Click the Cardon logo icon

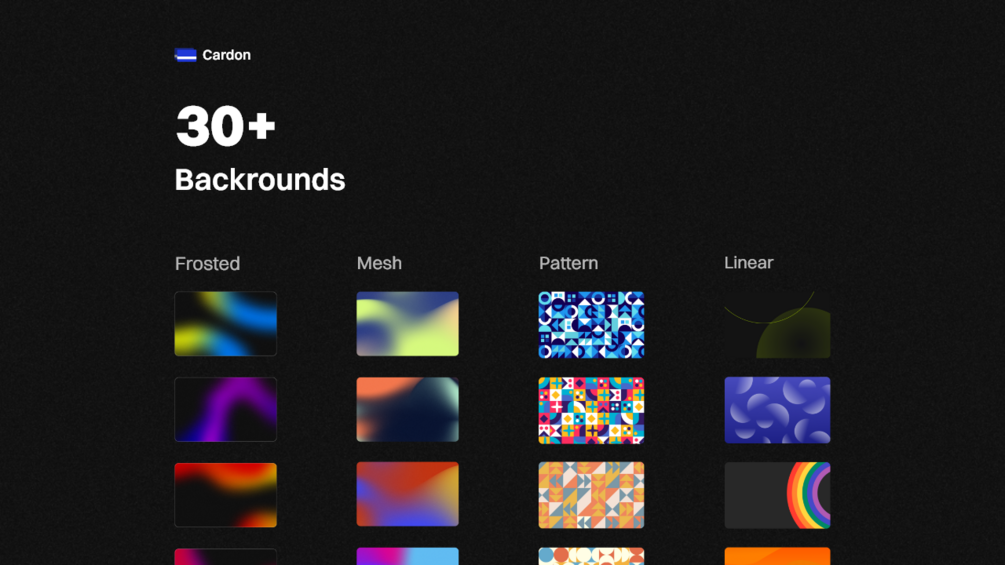click(186, 55)
